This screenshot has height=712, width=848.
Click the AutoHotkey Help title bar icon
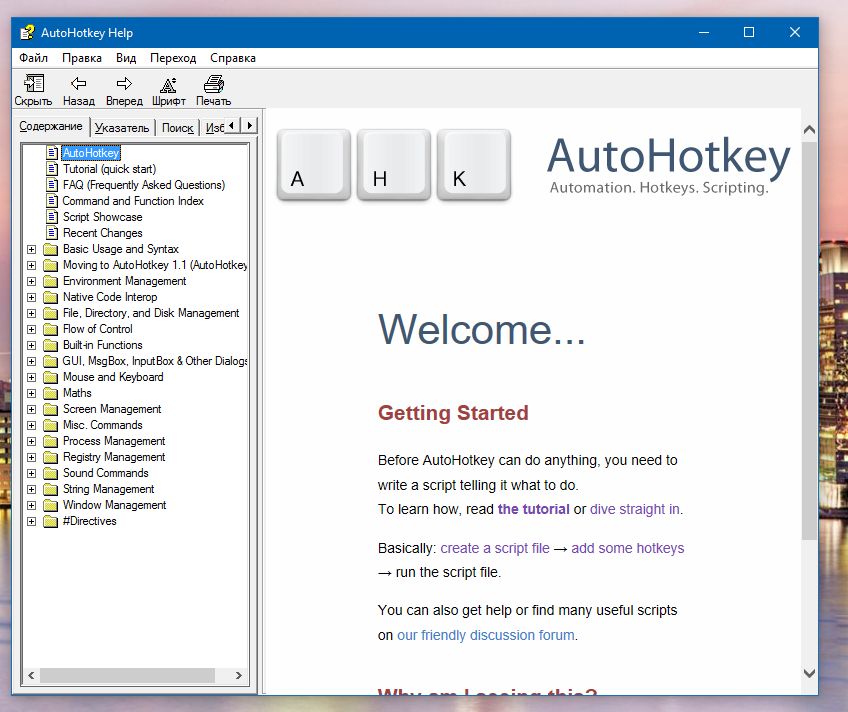tap(28, 32)
